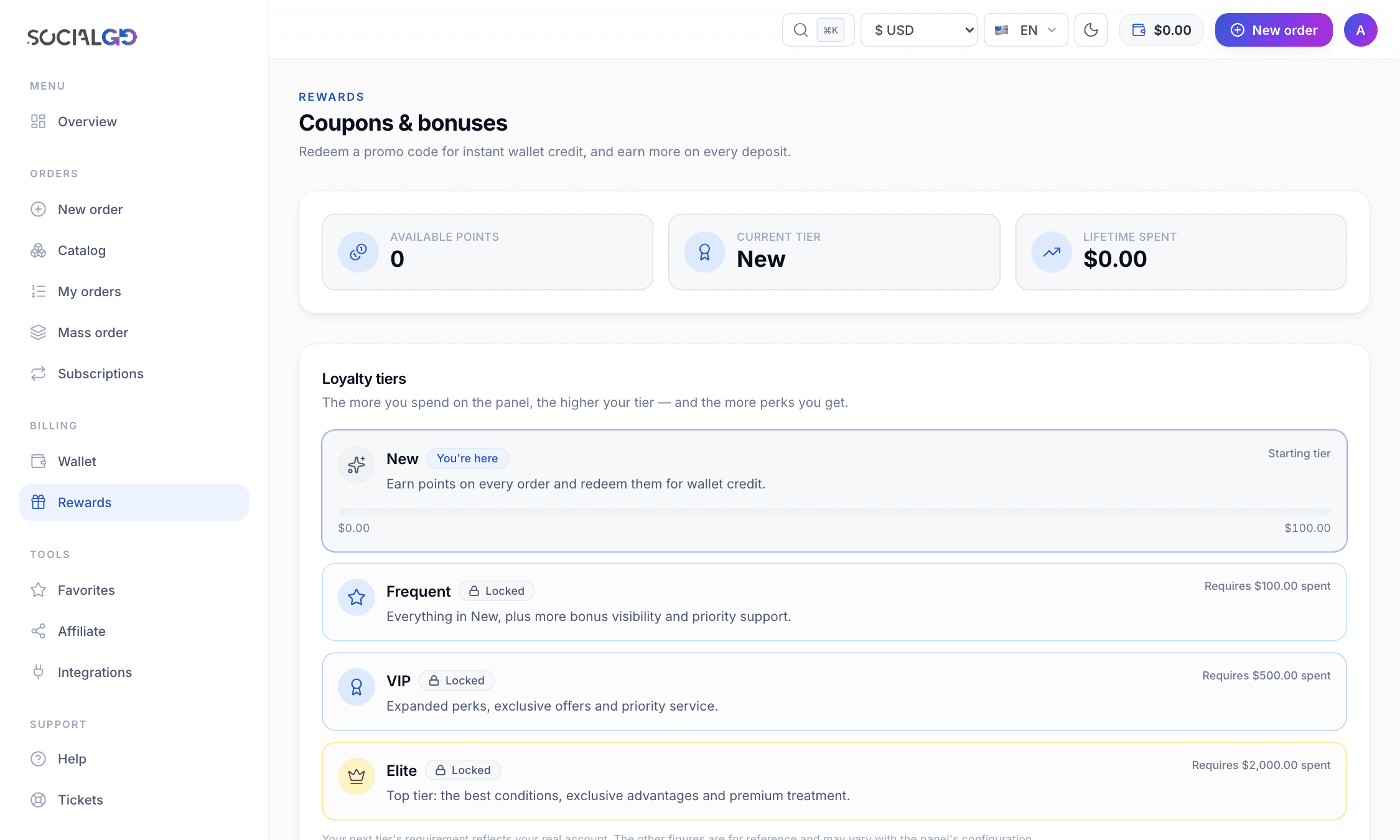The height and width of the screenshot is (840, 1400).
Task: Click the You're here badge
Action: point(467,459)
